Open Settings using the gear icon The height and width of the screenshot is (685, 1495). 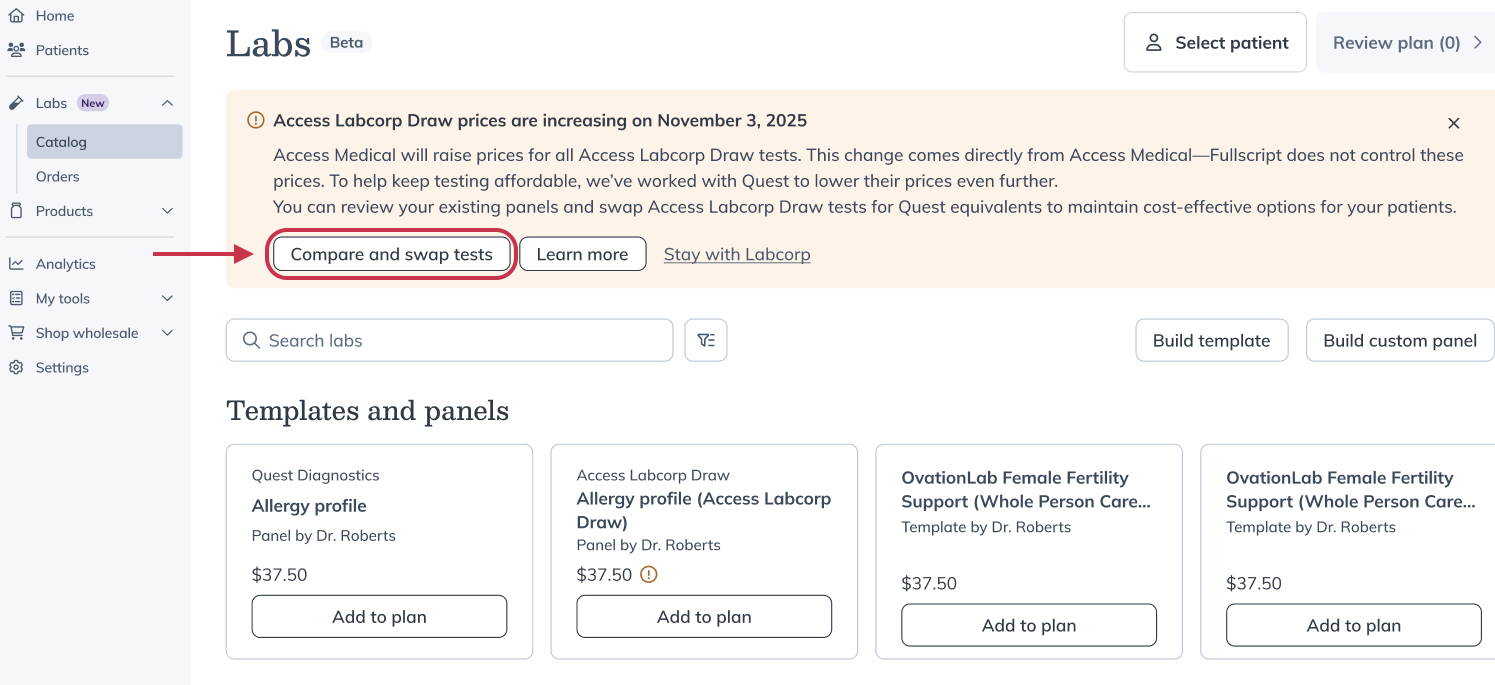tap(17, 367)
